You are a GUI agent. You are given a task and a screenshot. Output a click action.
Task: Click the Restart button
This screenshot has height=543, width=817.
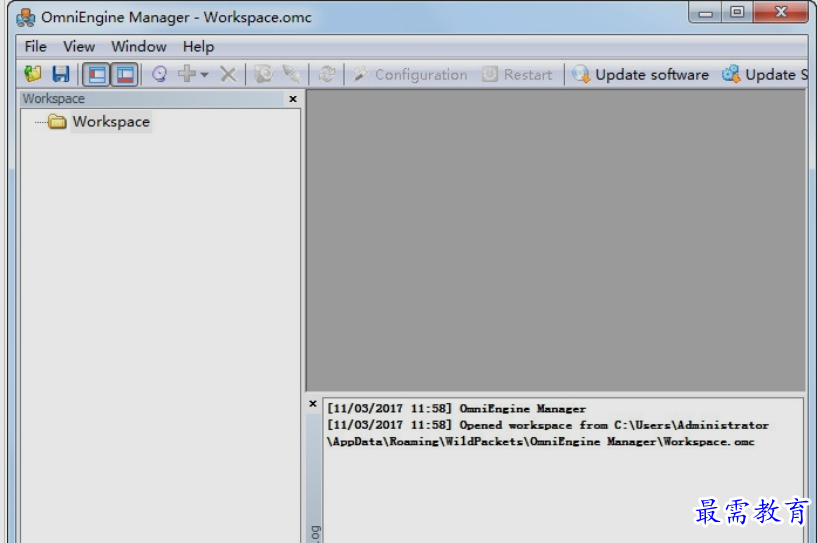(x=517, y=75)
